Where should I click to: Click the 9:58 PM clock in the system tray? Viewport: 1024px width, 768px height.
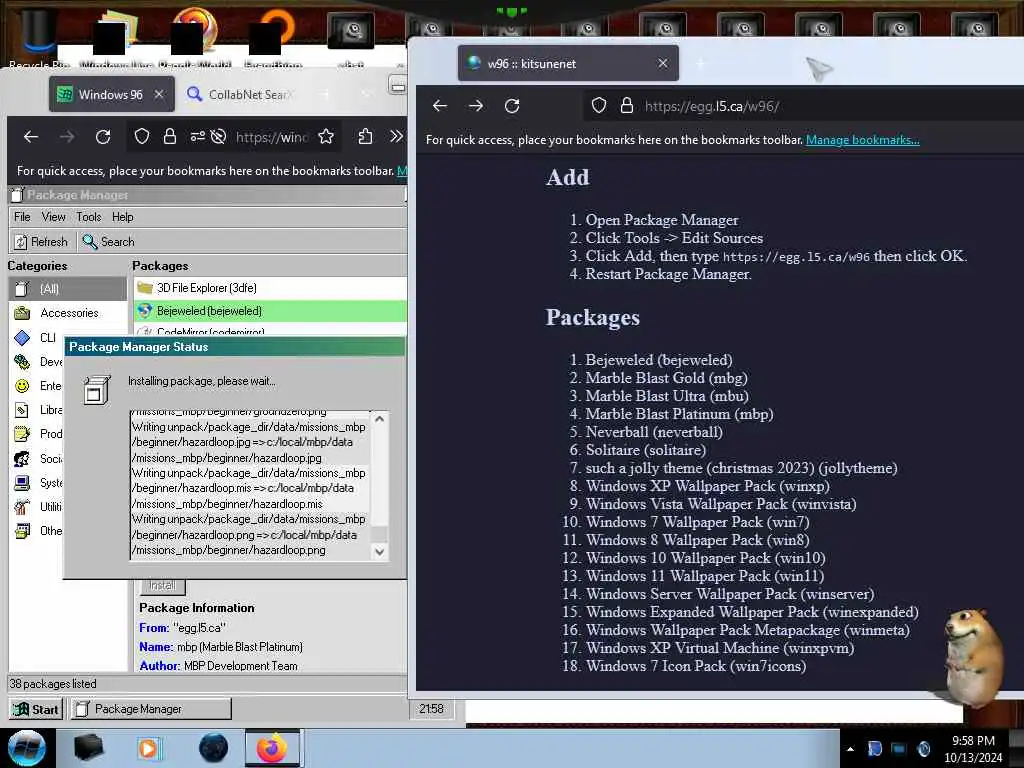973,741
